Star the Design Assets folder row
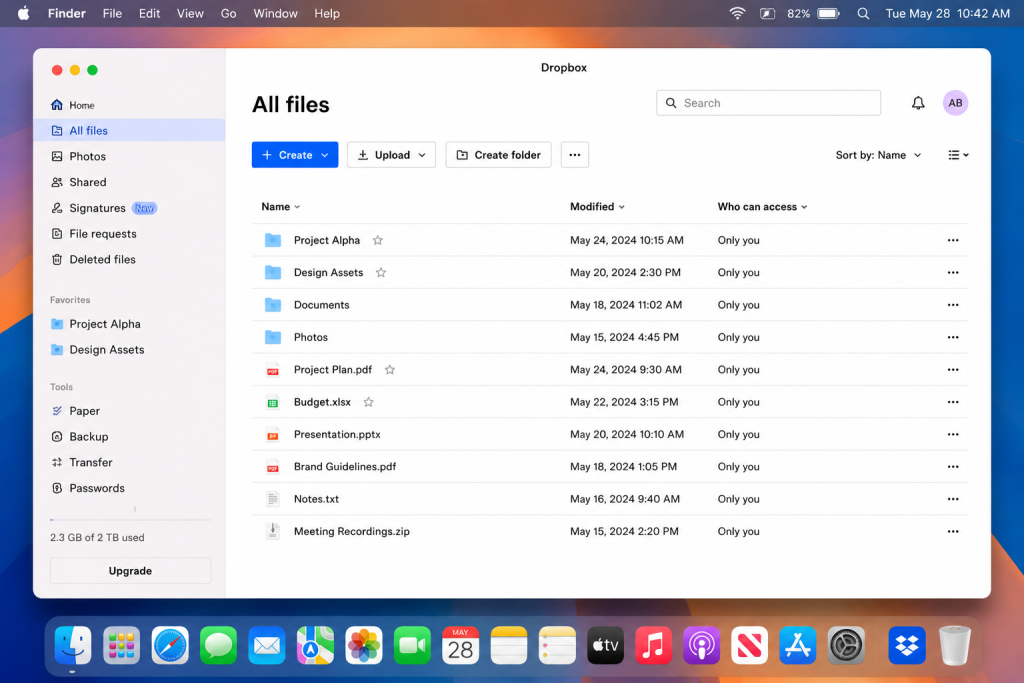 click(381, 272)
